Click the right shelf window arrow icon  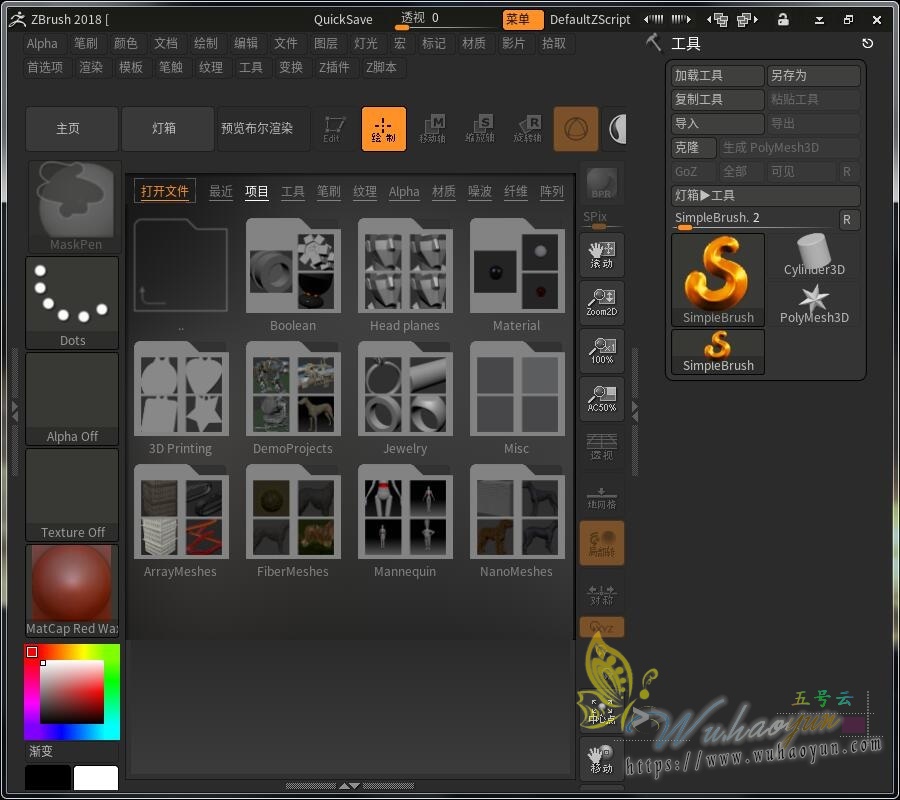point(747,20)
